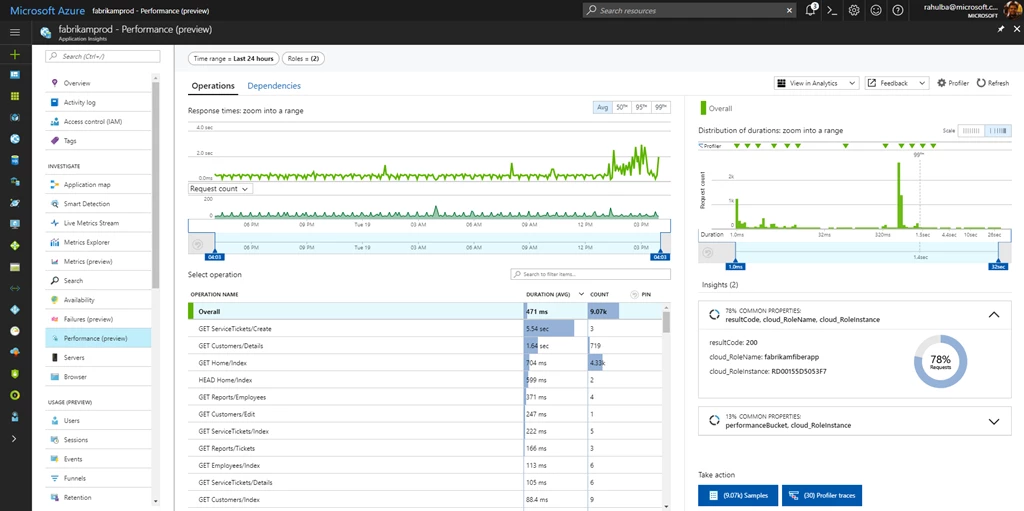
Task: Expand the left service bar chevron
Action: point(15,438)
